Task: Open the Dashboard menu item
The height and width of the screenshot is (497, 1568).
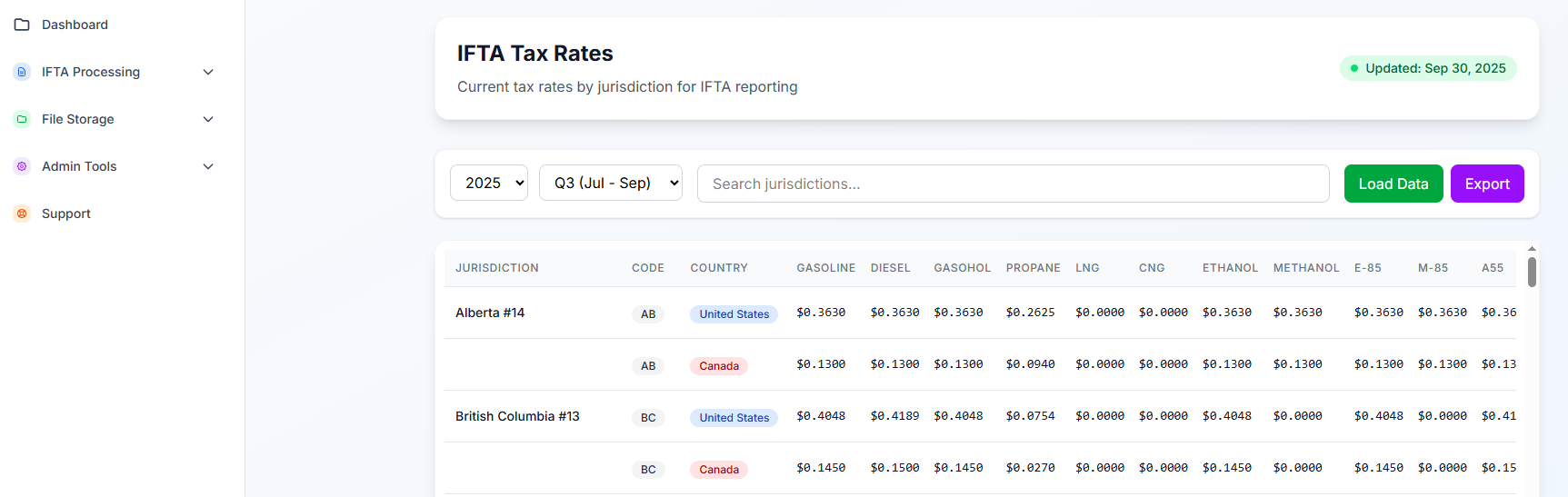Action: [x=75, y=25]
